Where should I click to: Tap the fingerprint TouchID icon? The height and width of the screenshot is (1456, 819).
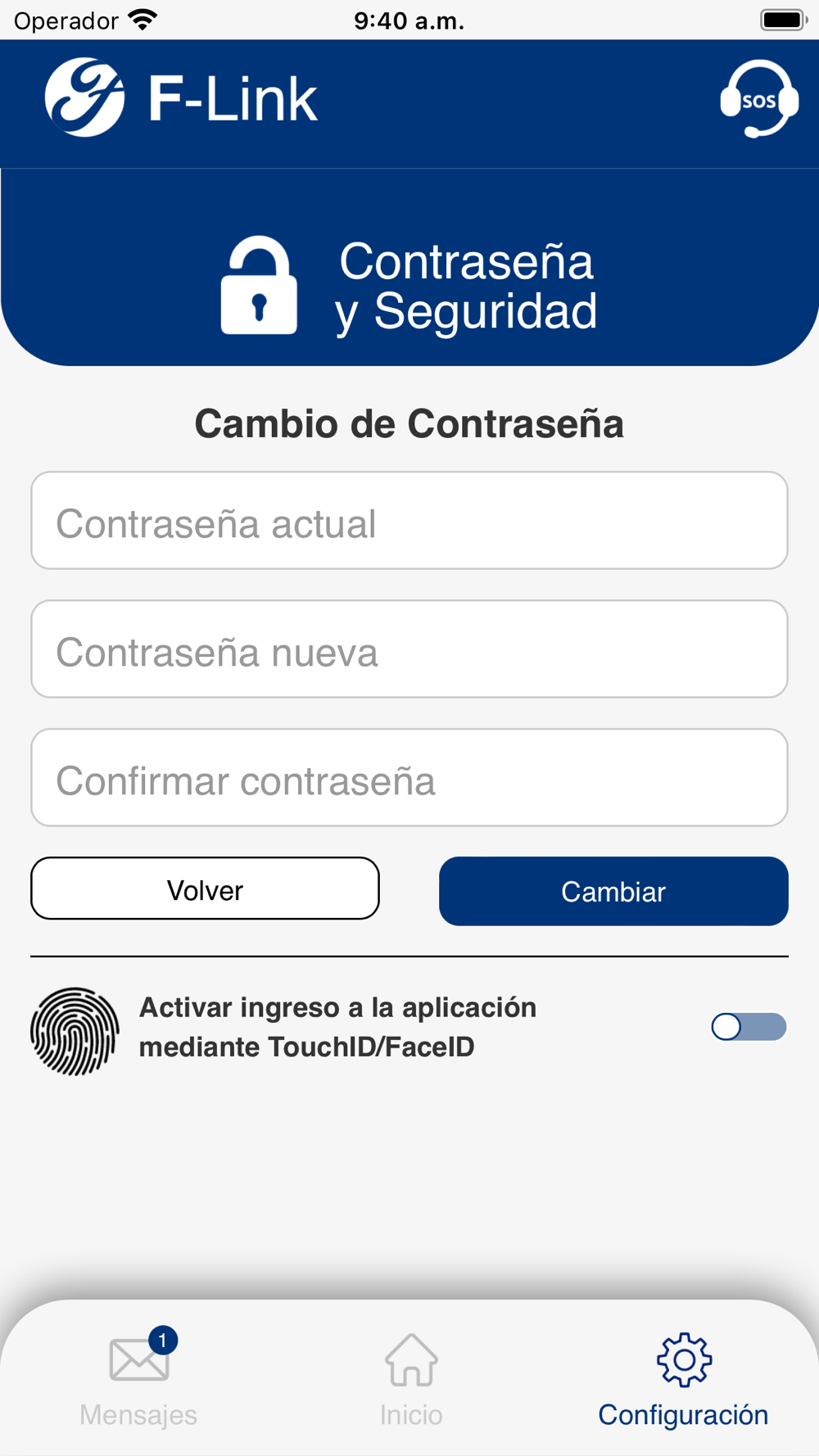(75, 1031)
